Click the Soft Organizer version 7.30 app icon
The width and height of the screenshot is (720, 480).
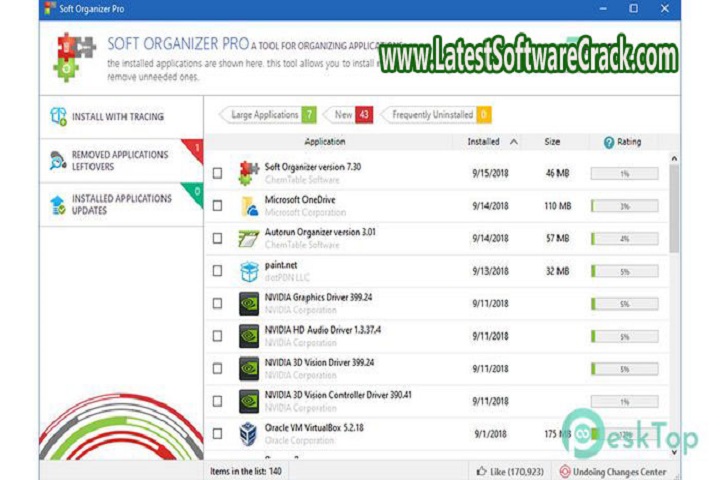[x=249, y=173]
